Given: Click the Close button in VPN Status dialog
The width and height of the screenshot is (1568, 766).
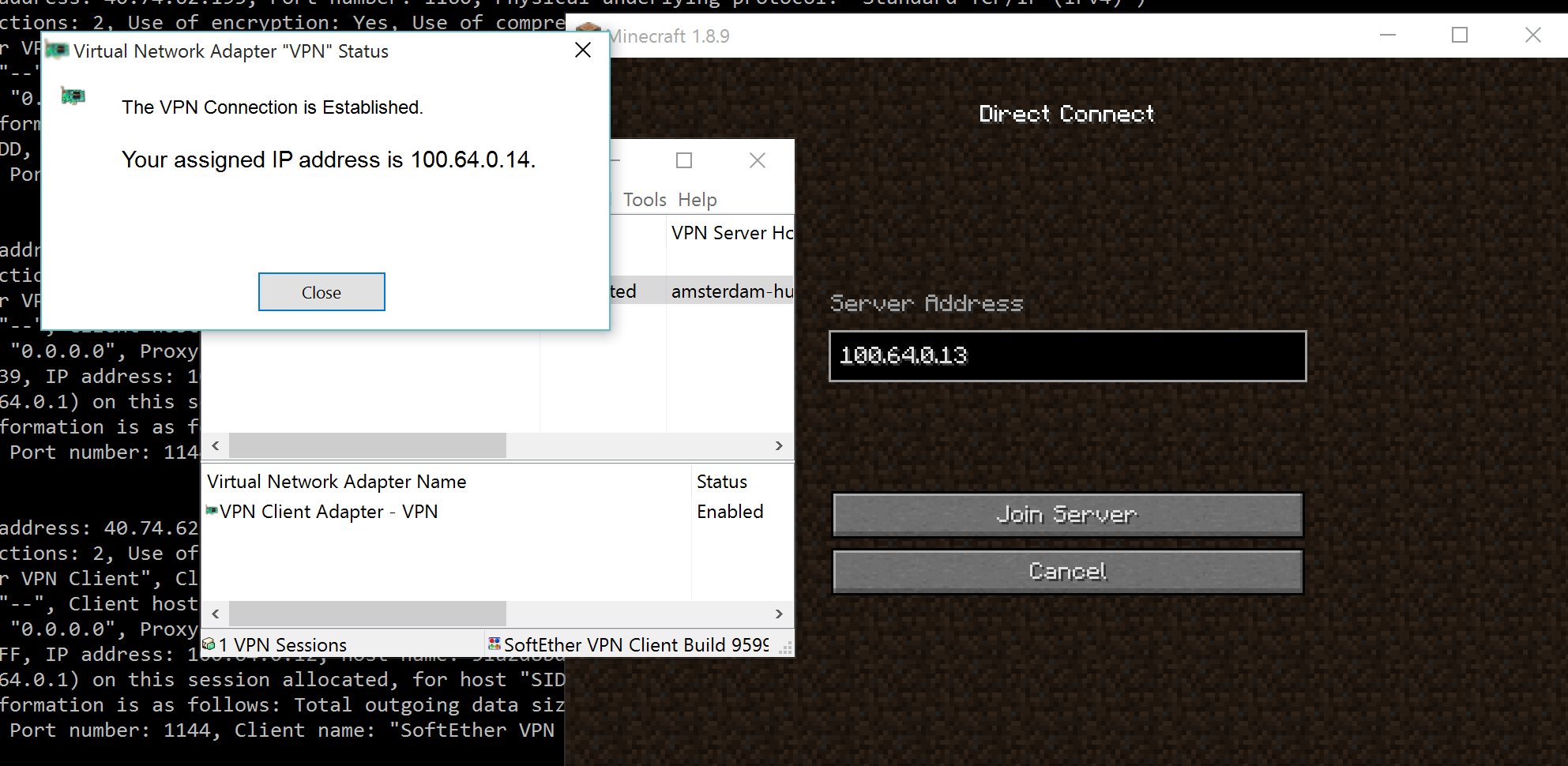Looking at the screenshot, I should (321, 292).
